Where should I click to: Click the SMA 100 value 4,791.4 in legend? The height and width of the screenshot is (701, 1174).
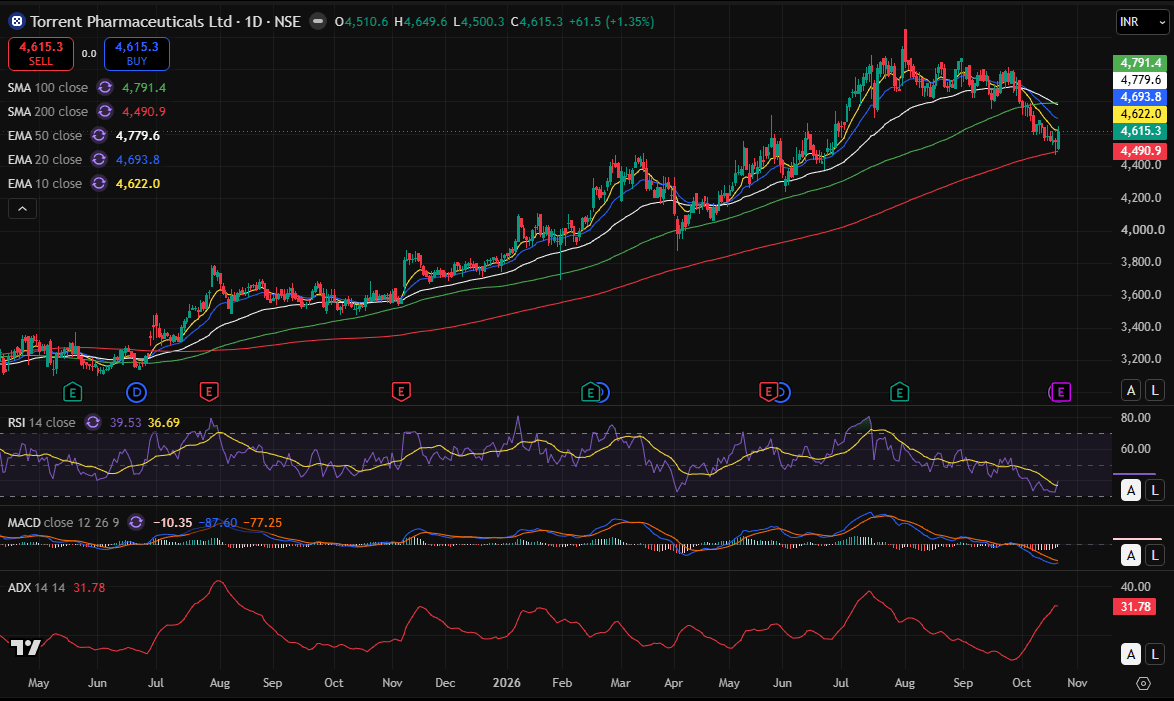[x=144, y=88]
